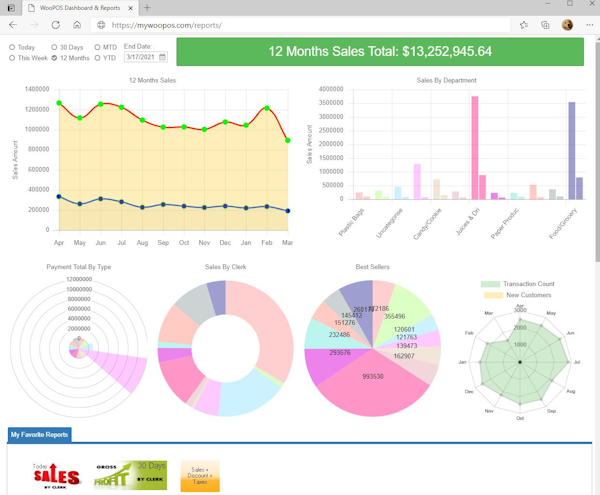Reload the page with the refresh icon
The height and width of the screenshot is (495, 600).
pos(56,25)
